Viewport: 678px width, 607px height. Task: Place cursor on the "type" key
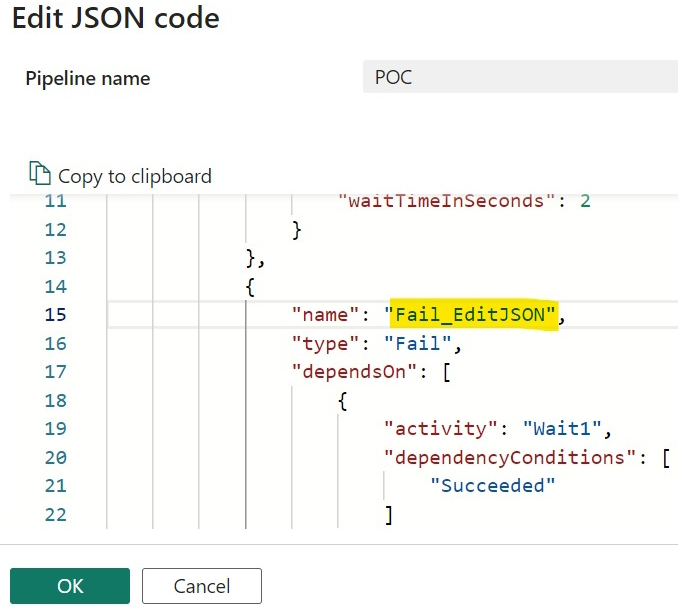326,344
